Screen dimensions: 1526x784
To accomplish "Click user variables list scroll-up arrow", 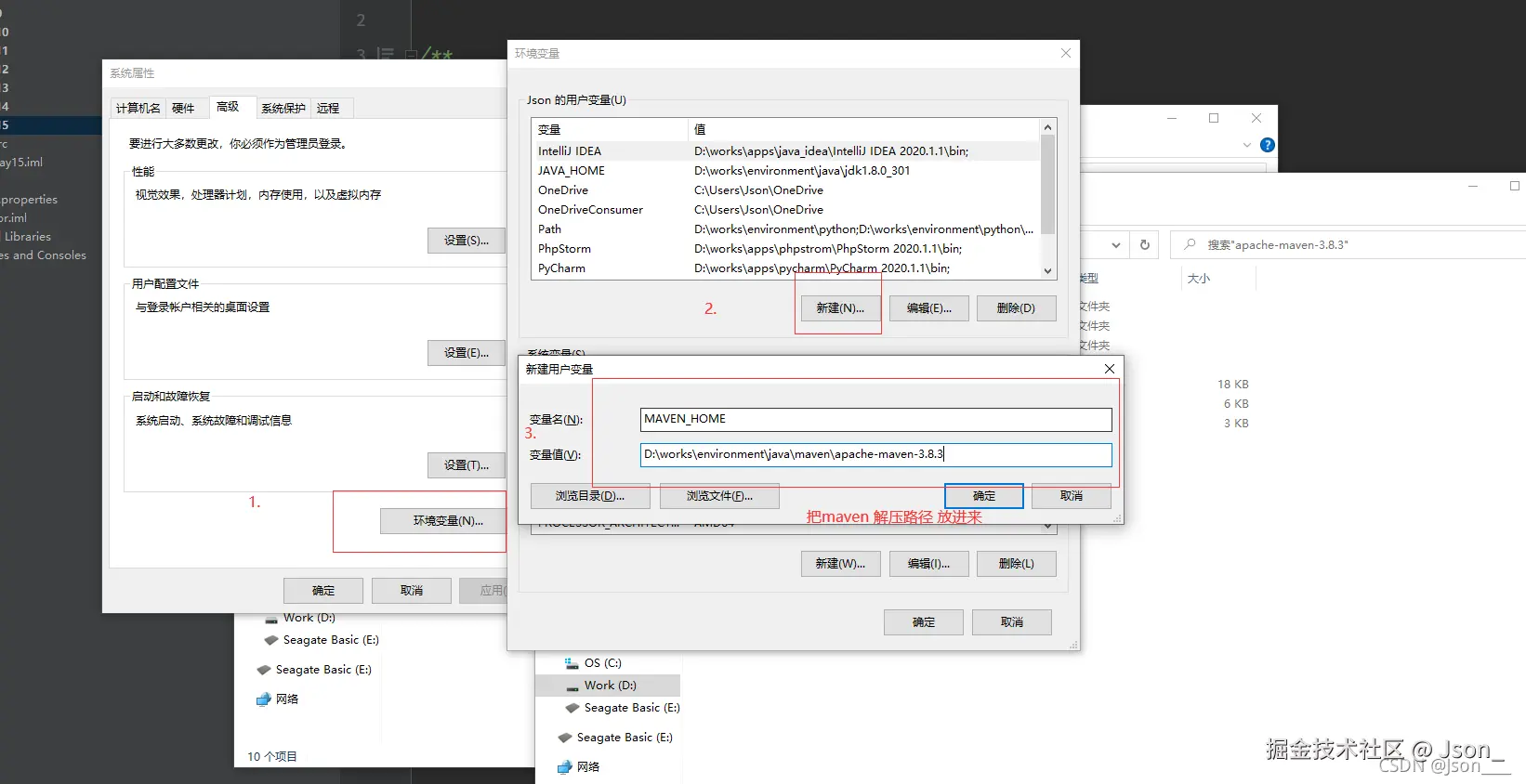I will point(1048,127).
